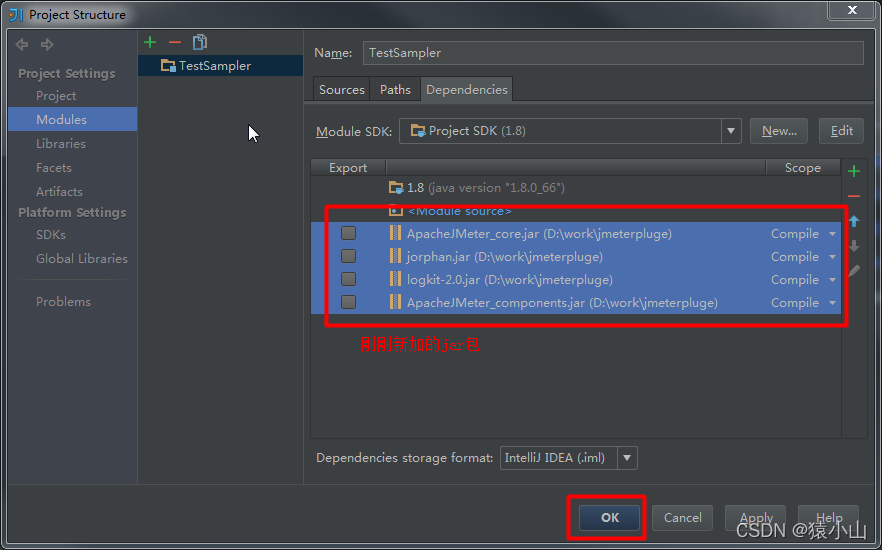Screen dimensions: 882x550
Task: Toggle Export for ApacheJMeter_components.jar
Action: [349, 303]
